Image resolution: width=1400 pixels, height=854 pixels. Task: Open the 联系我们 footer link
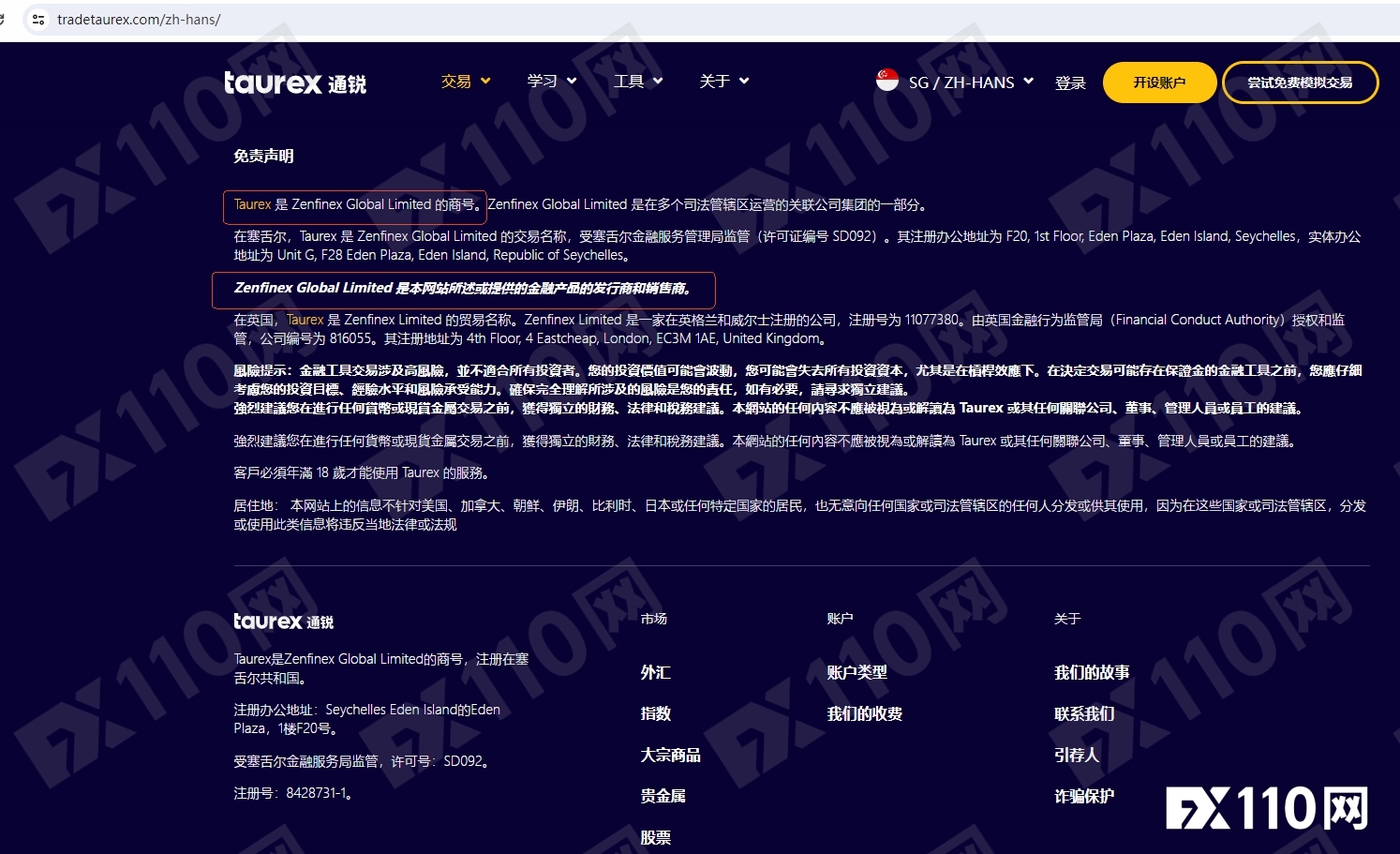[x=1084, y=714]
